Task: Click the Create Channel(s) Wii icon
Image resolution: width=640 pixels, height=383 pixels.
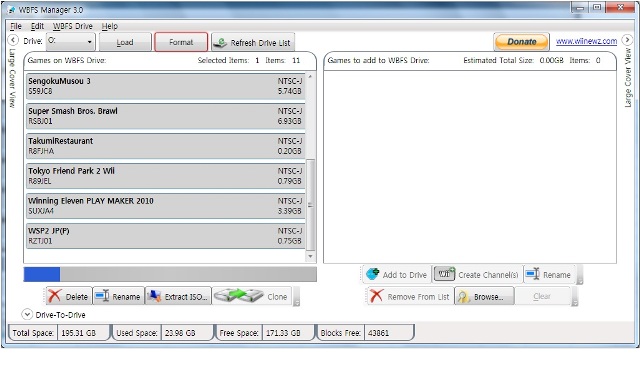Action: [444, 274]
